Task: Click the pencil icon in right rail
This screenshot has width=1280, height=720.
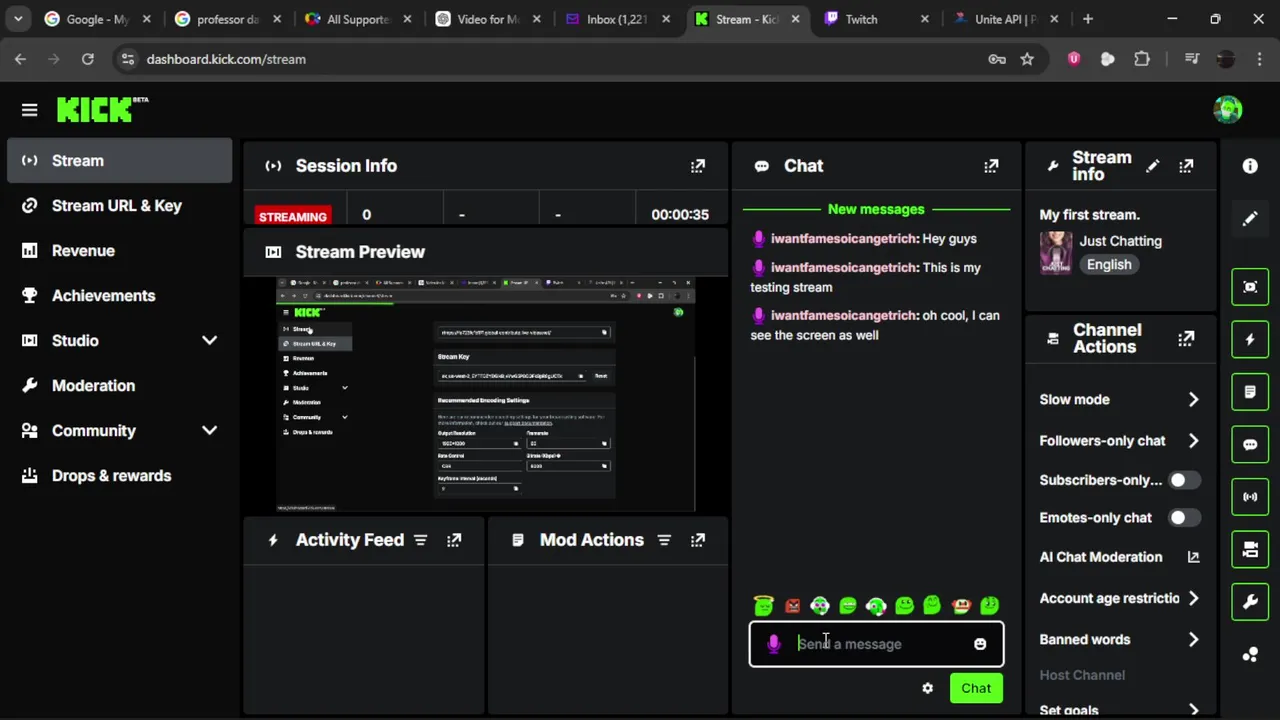Action: (x=1250, y=218)
